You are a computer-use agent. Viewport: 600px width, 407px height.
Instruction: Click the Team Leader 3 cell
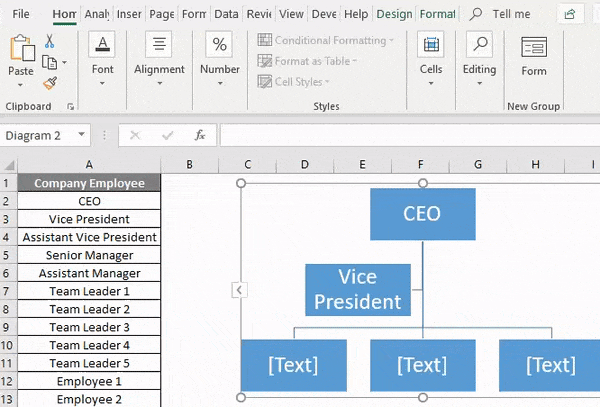tap(89, 327)
